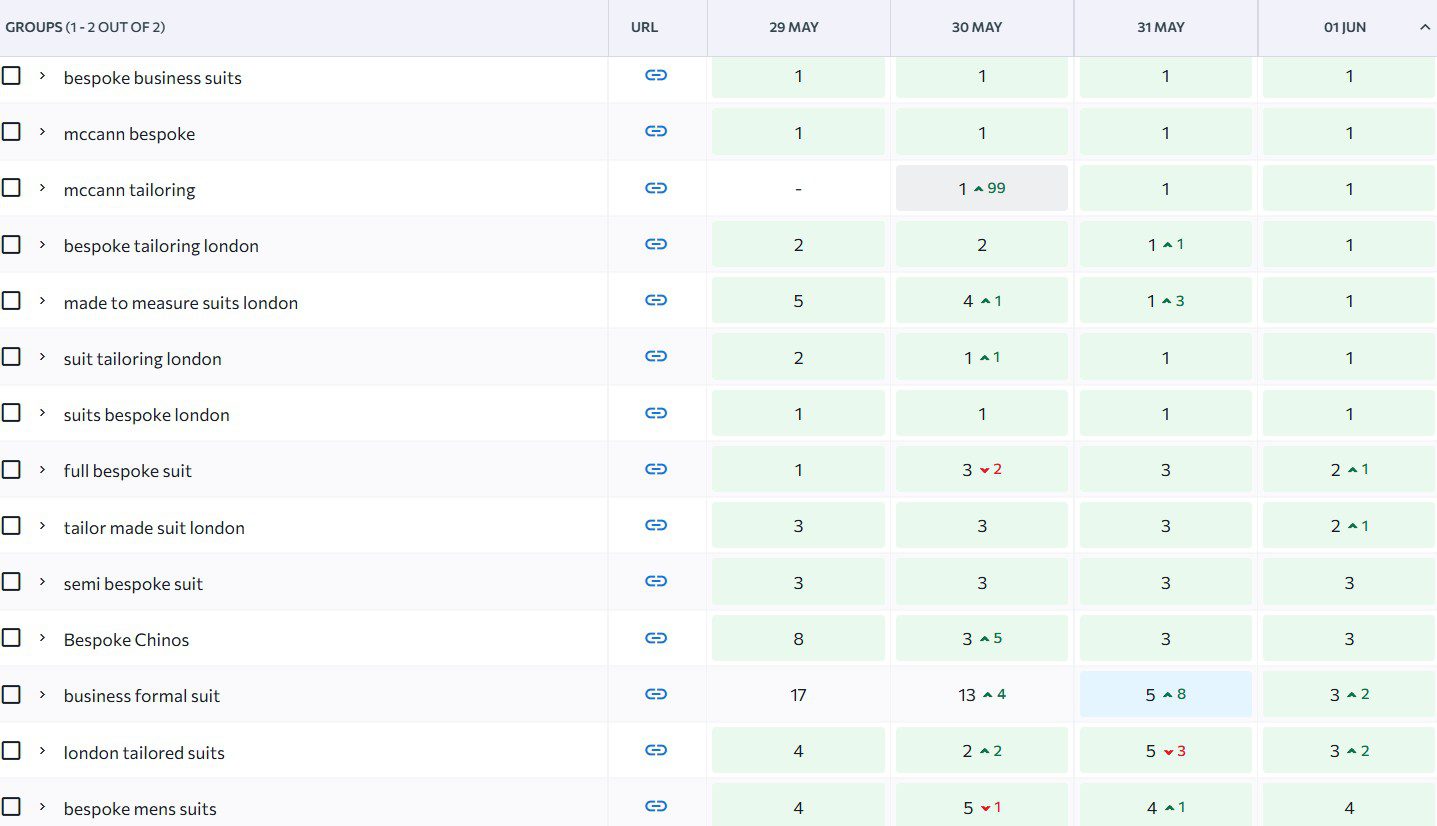
Task: Check the semi bespoke suit row box
Action: tap(11, 582)
